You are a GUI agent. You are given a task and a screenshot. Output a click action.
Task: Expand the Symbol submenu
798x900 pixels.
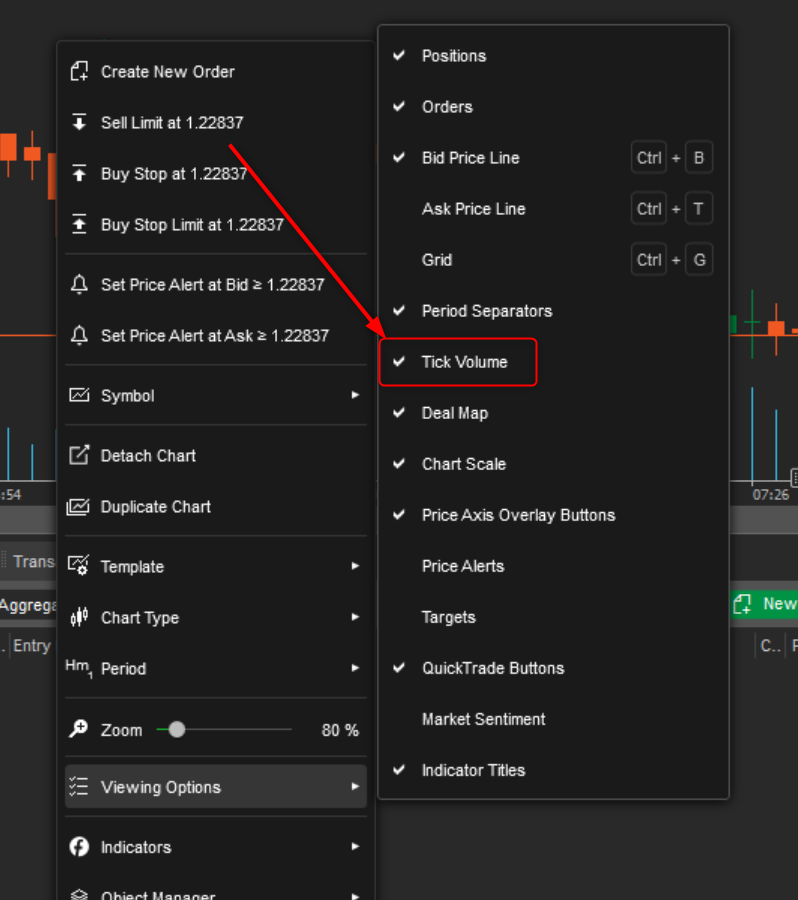354,396
